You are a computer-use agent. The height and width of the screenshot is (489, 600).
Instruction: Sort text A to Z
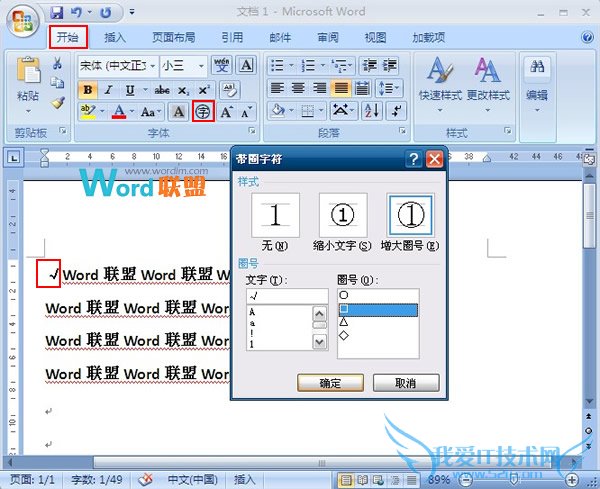tap(372, 111)
